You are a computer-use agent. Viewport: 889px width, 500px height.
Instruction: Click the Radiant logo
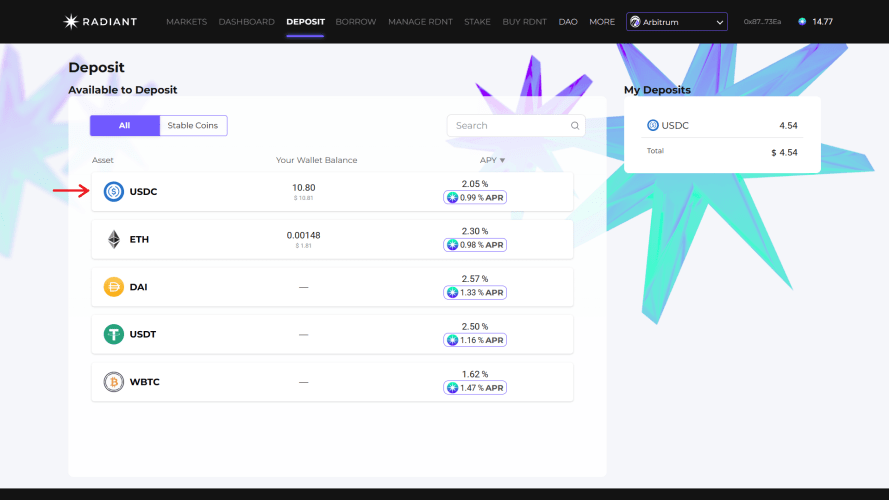(100, 22)
